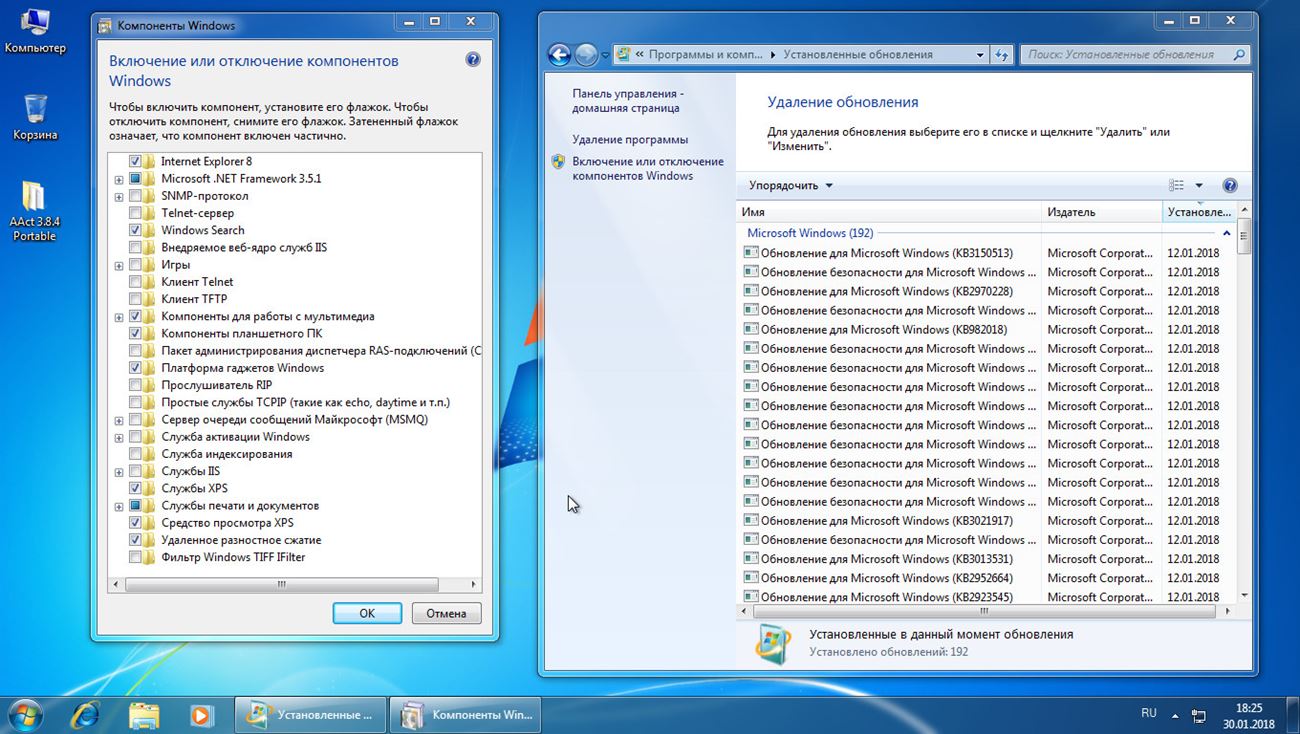Click the folder icon beside Windows Search
The image size is (1300, 734).
(149, 230)
